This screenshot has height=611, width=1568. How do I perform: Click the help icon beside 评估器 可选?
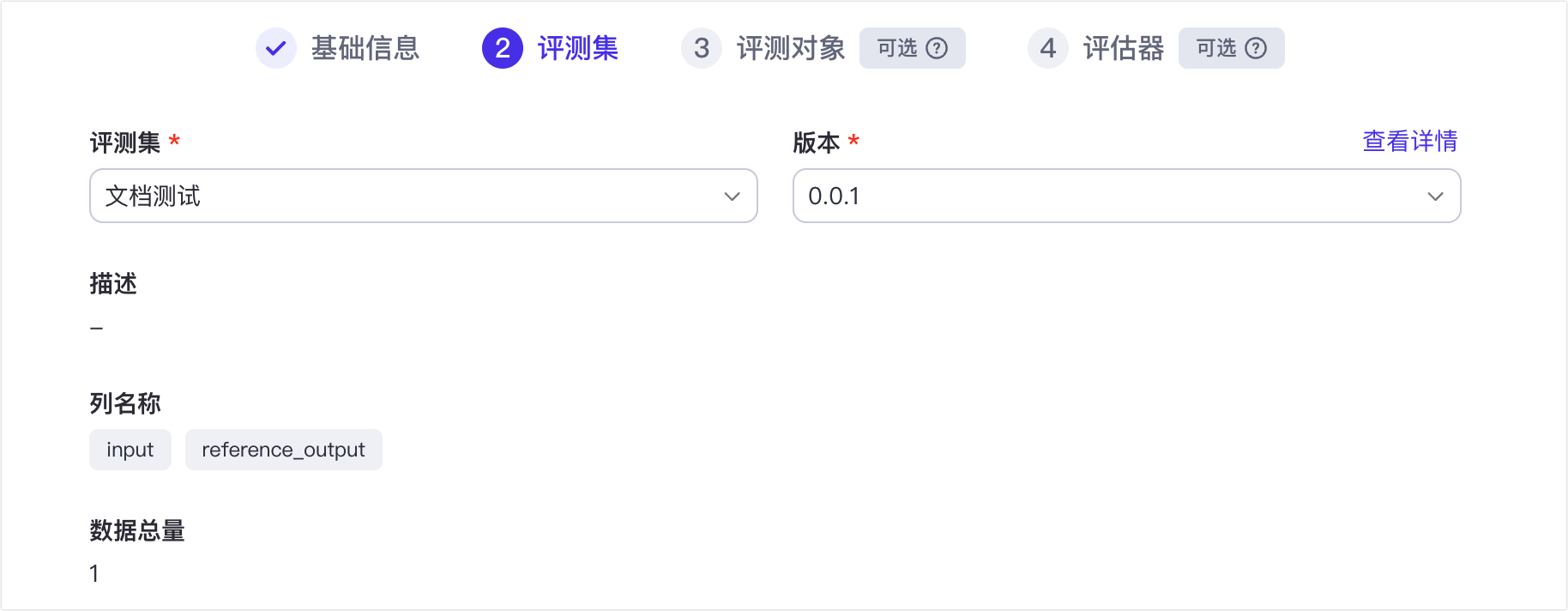point(1256,48)
